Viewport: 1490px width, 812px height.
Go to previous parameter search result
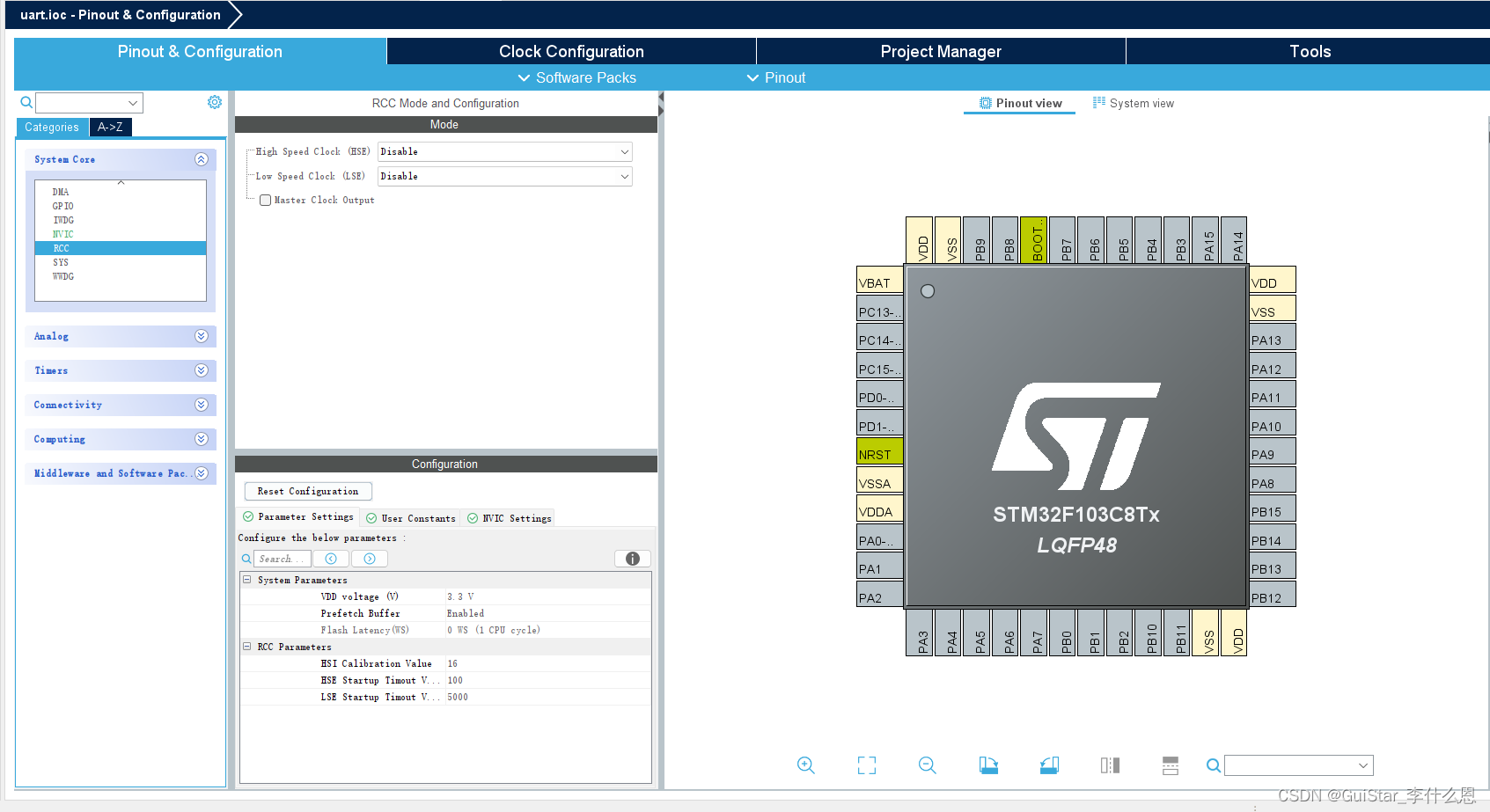[331, 559]
